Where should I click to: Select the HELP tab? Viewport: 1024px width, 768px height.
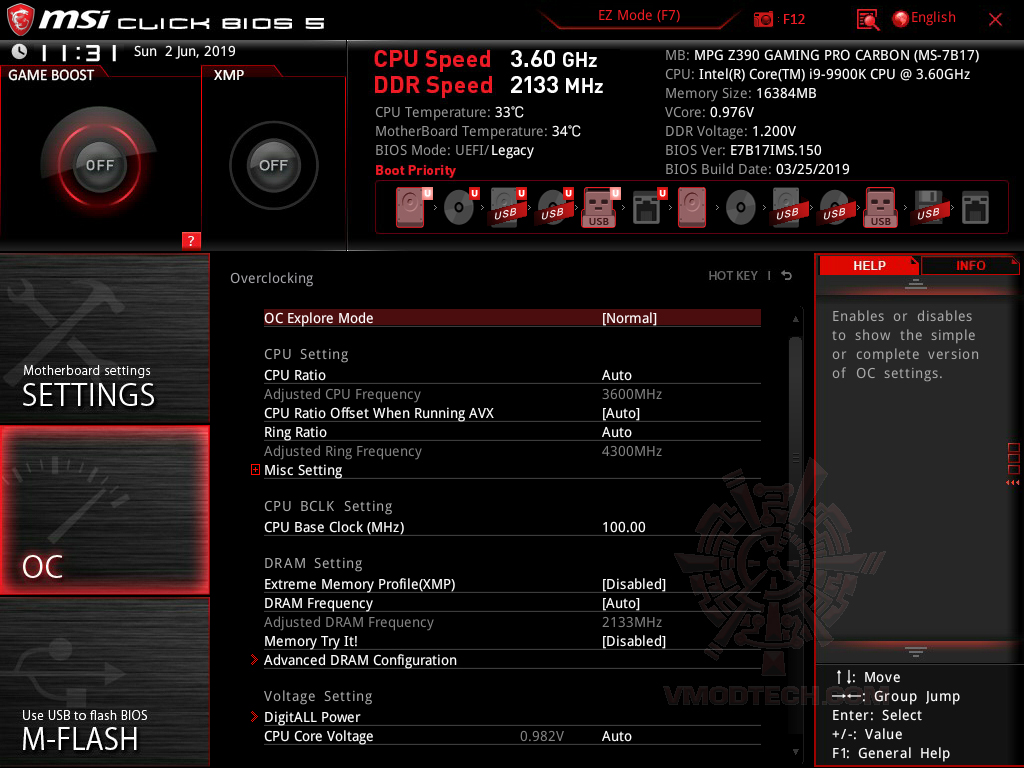(x=869, y=265)
